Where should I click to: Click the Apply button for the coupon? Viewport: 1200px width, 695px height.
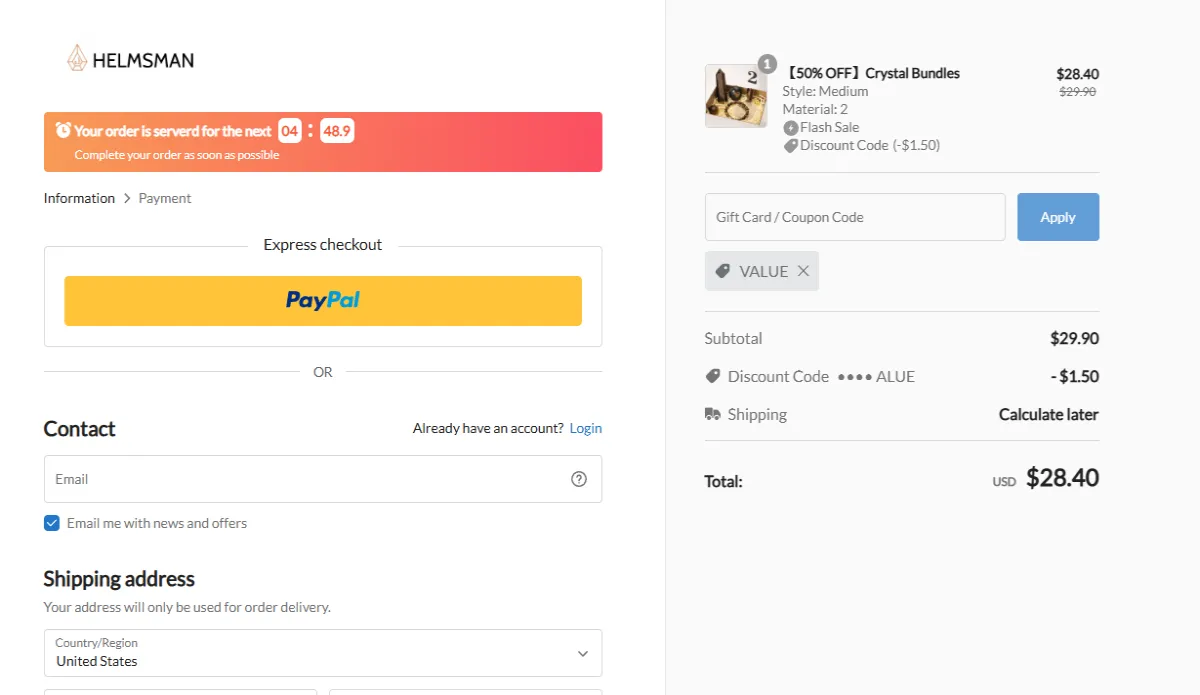pyautogui.click(x=1058, y=216)
